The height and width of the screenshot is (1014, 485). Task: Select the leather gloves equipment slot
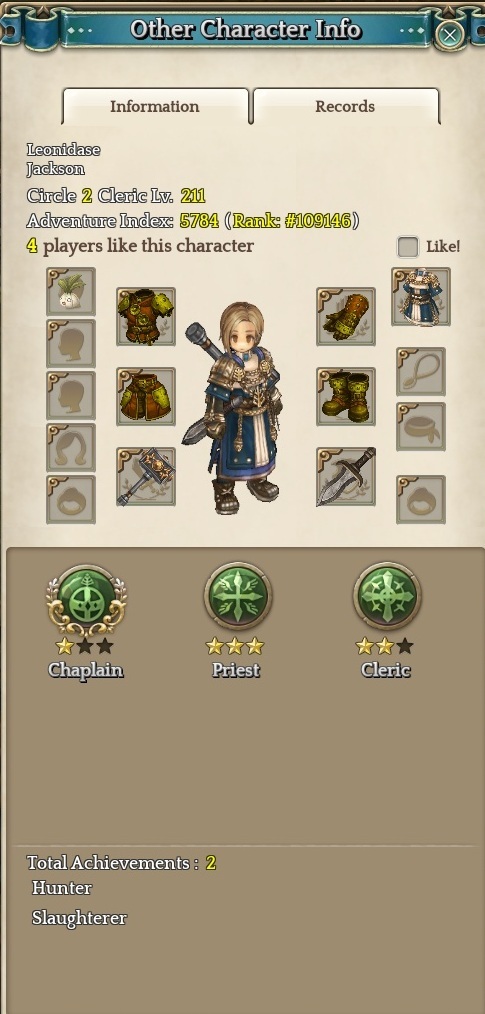(346, 316)
